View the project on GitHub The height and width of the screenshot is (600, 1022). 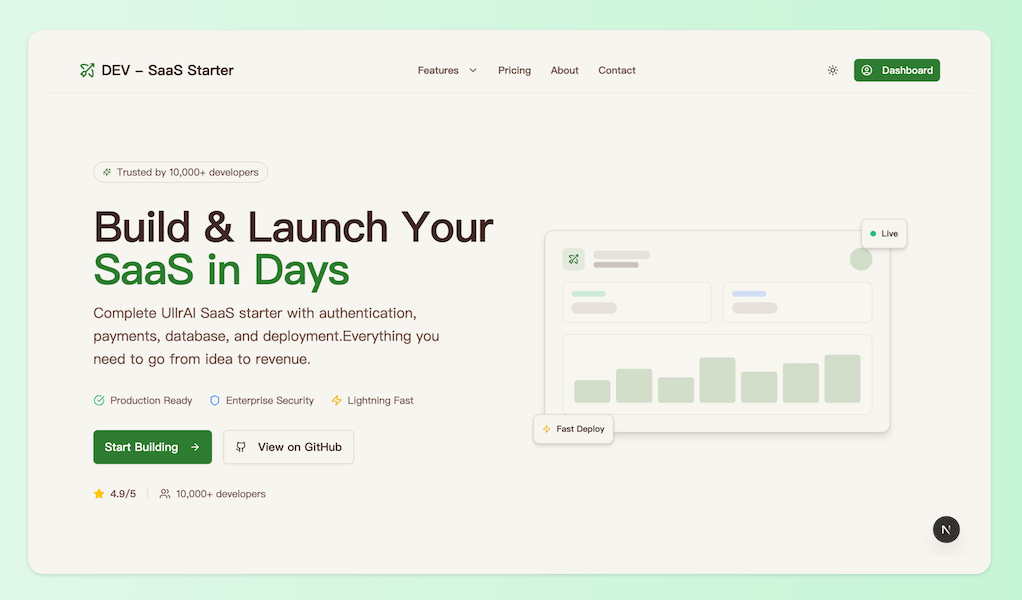(288, 447)
